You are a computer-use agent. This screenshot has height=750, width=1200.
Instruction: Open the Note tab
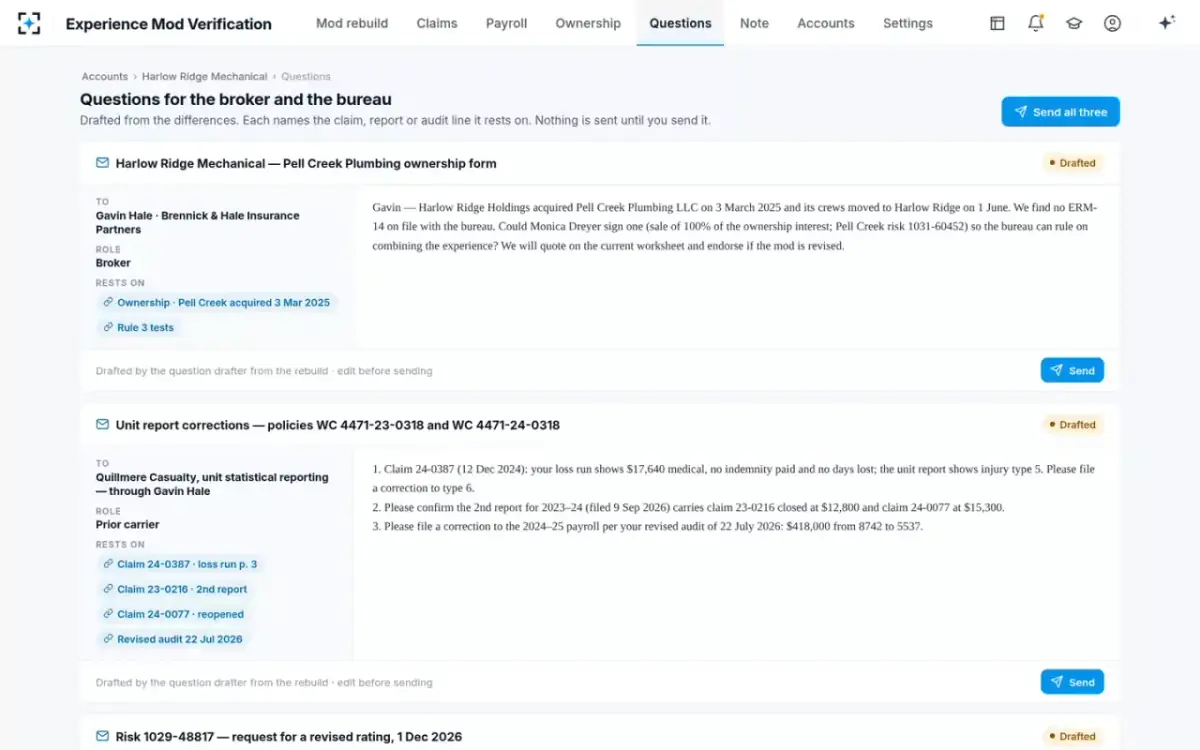click(754, 23)
